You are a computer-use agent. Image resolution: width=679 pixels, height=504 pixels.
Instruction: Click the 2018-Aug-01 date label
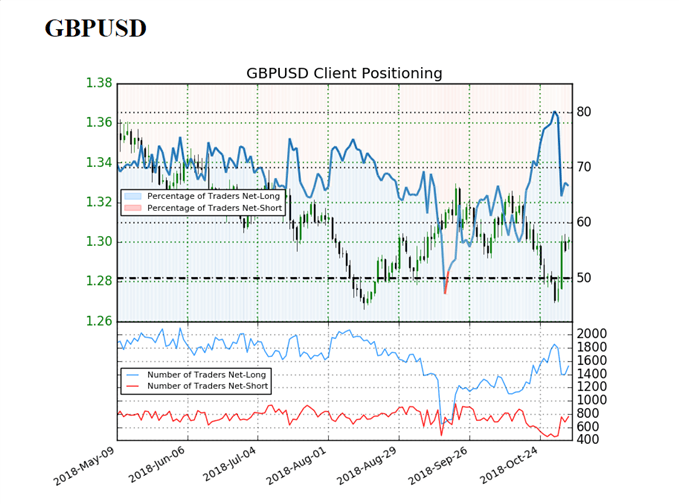[x=296, y=466]
